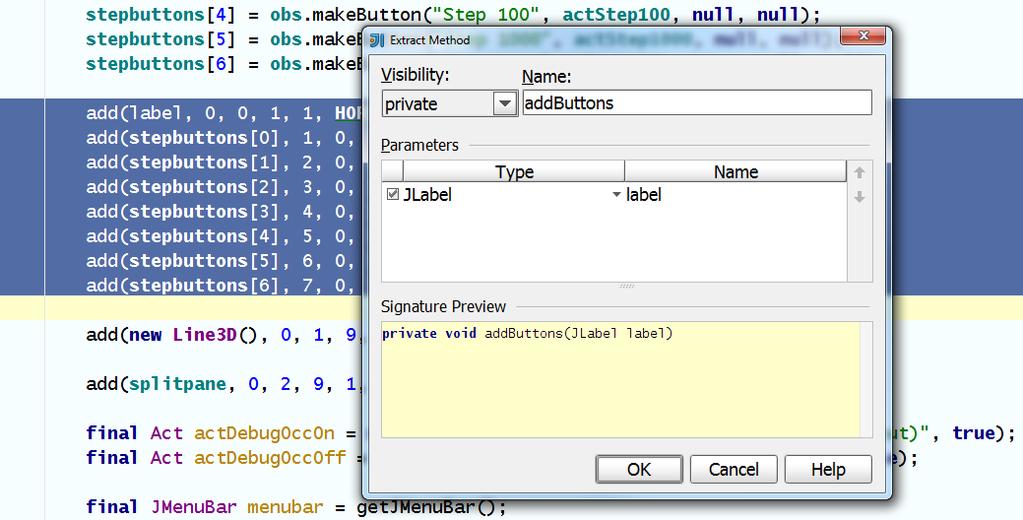Close the Extract Method dialog
This screenshot has width=1023, height=520.
[x=863, y=37]
